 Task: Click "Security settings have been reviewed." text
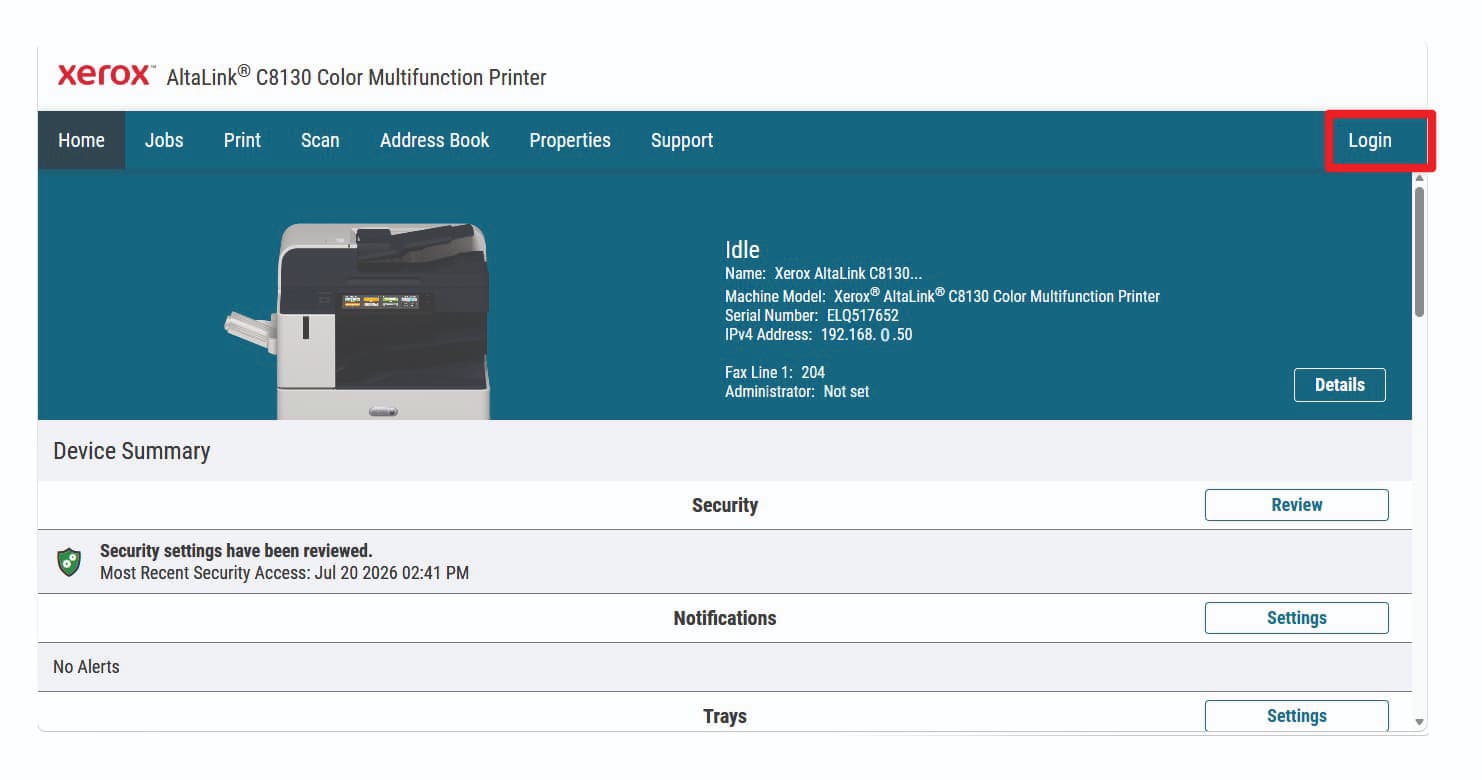pyautogui.click(x=236, y=551)
